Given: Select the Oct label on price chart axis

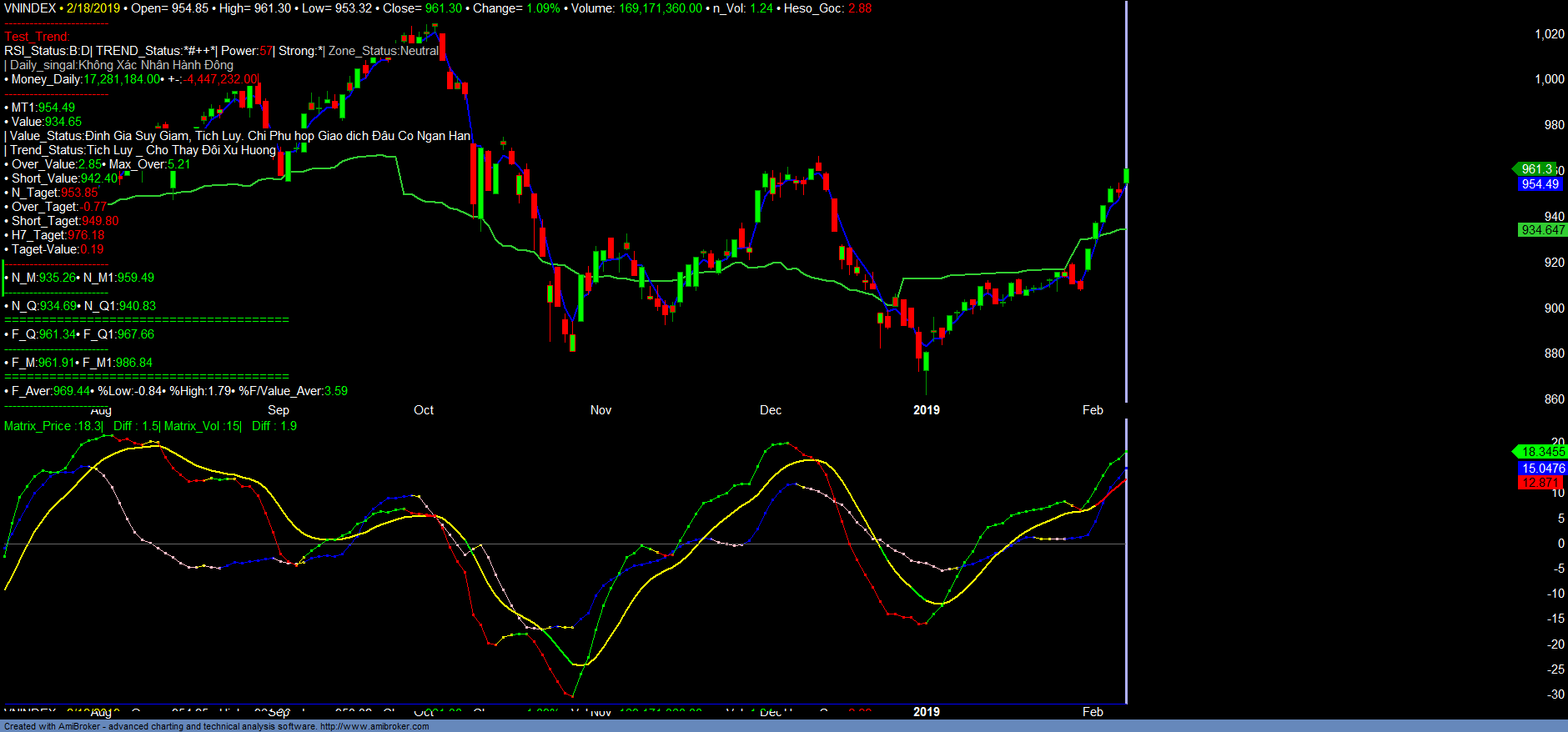Looking at the screenshot, I should [424, 410].
